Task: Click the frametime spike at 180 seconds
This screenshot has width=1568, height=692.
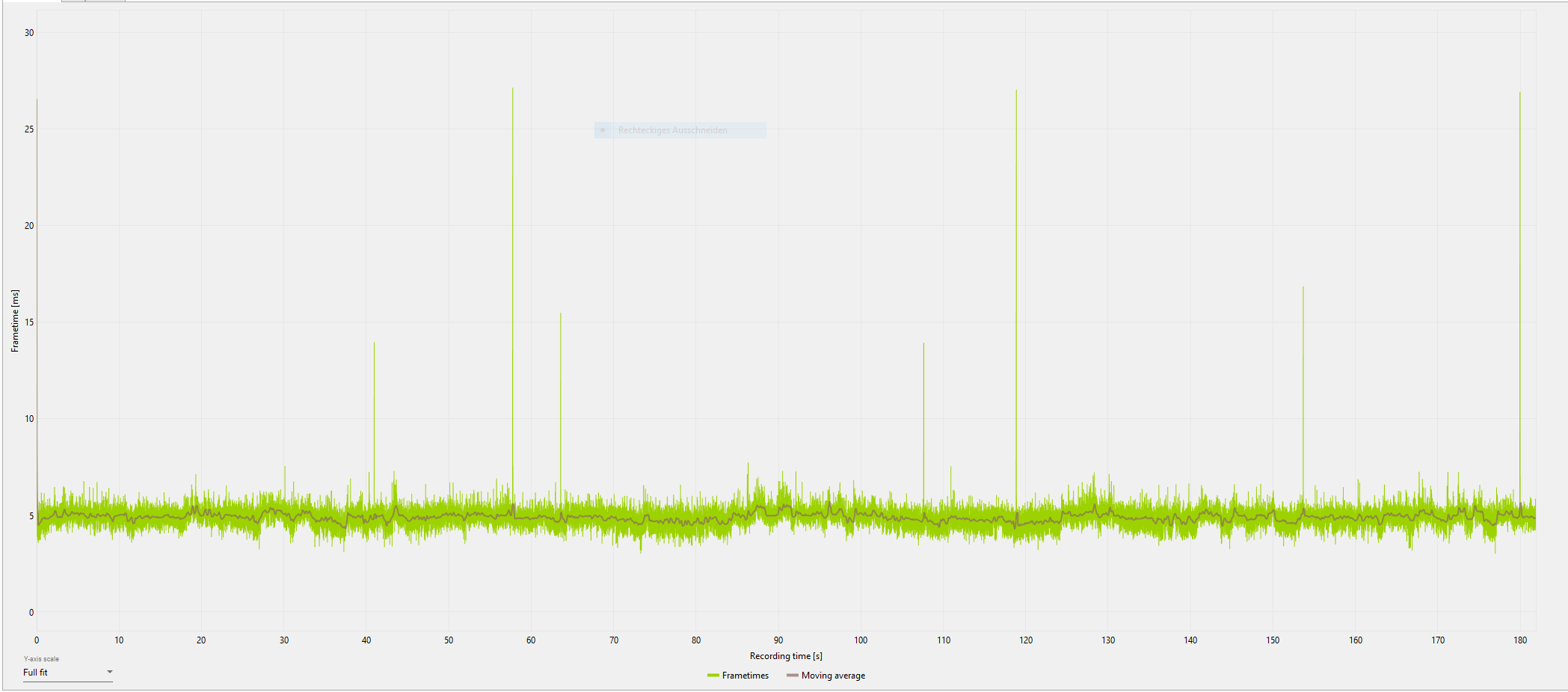Action: [x=1519, y=224]
